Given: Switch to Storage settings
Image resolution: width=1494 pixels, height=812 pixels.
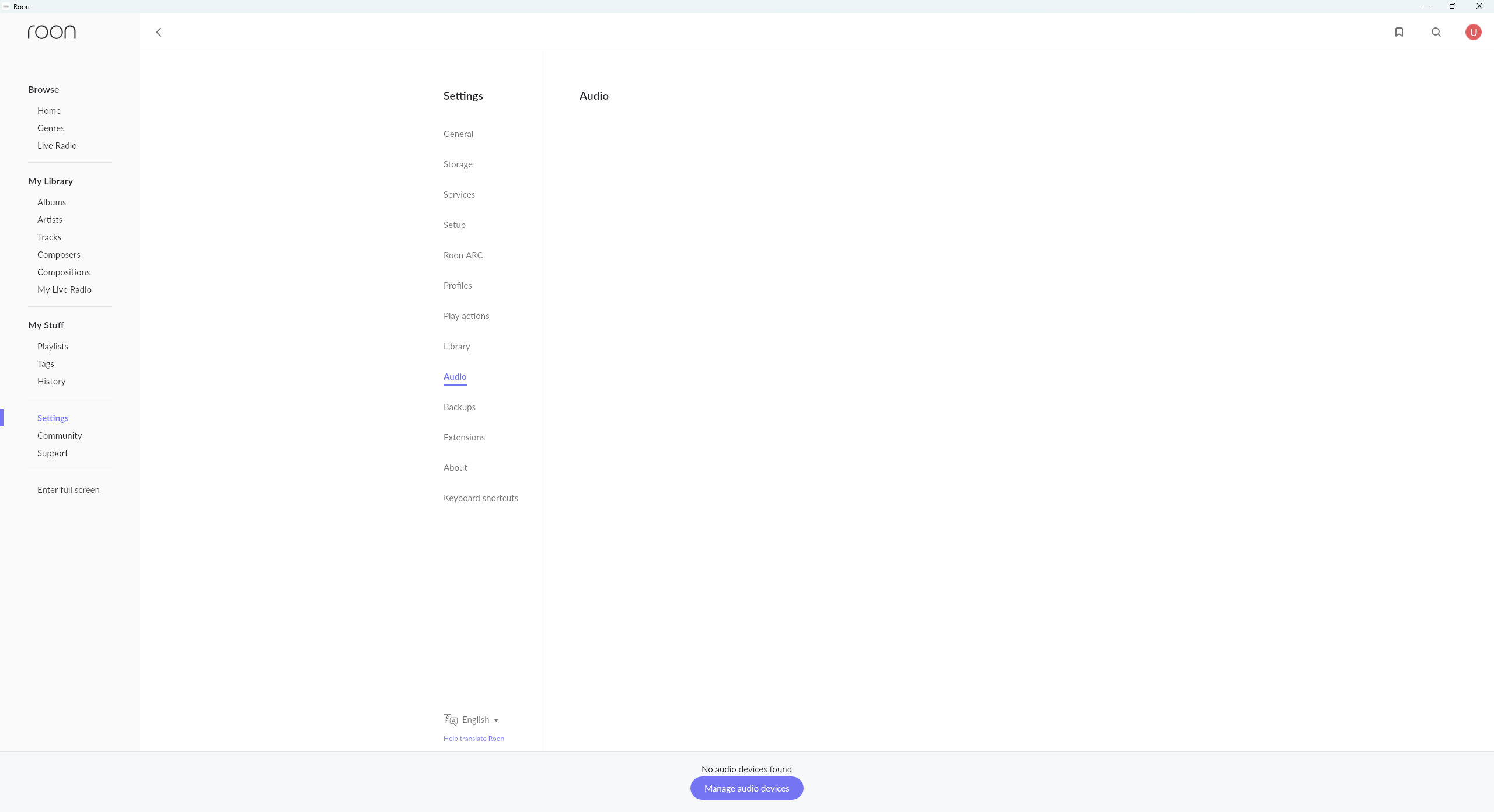Looking at the screenshot, I should point(458,164).
